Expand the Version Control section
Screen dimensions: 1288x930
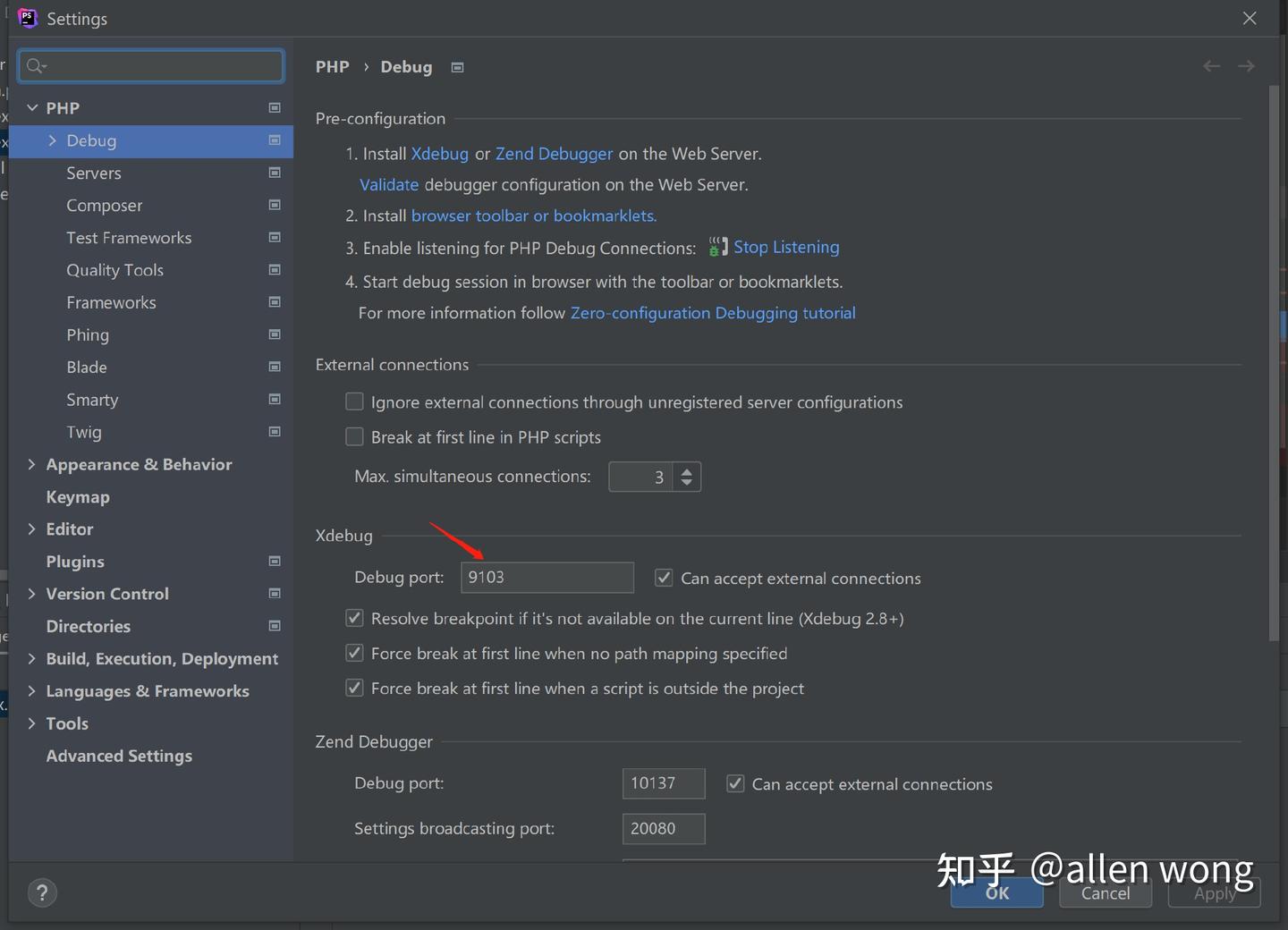click(31, 594)
